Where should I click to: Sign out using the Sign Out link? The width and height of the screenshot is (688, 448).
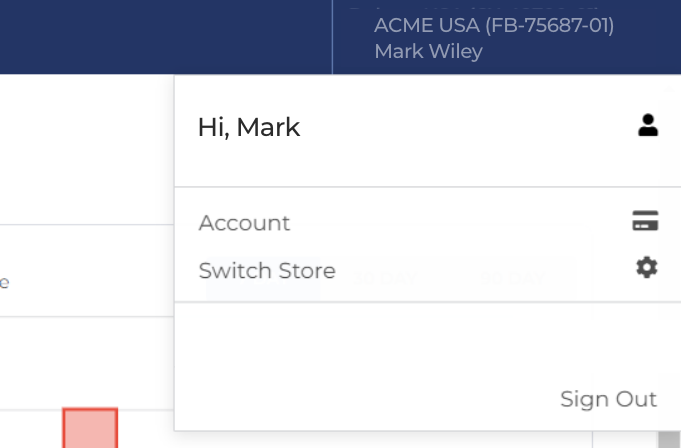608,399
